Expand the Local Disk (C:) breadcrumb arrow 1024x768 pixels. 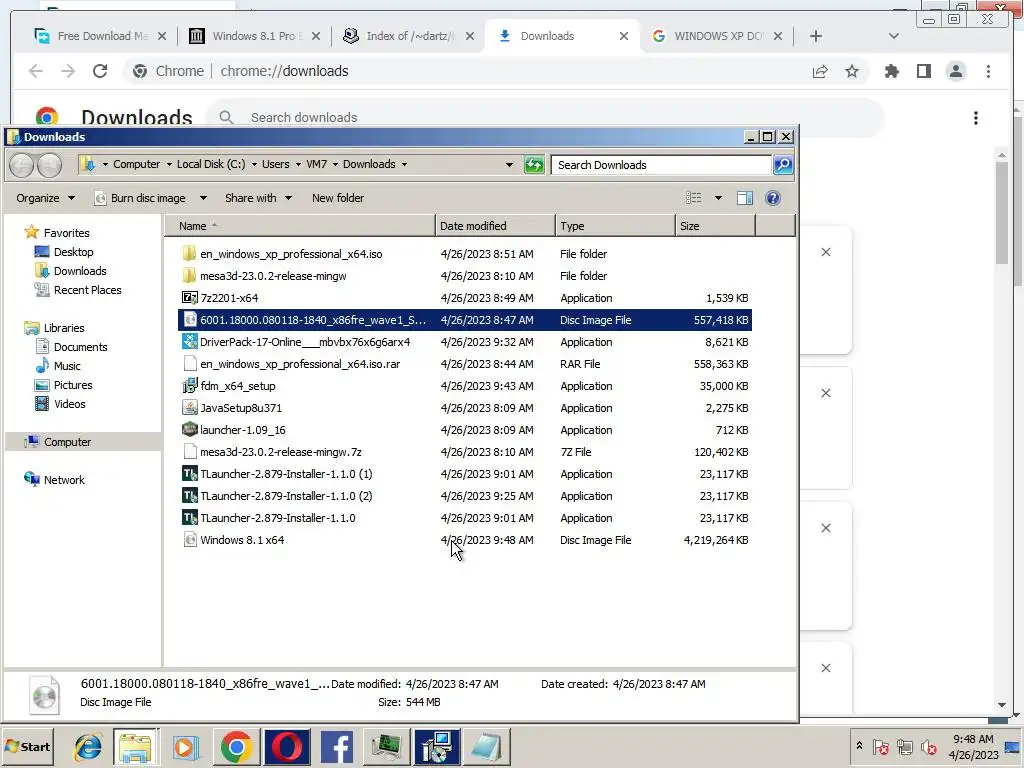click(254, 165)
